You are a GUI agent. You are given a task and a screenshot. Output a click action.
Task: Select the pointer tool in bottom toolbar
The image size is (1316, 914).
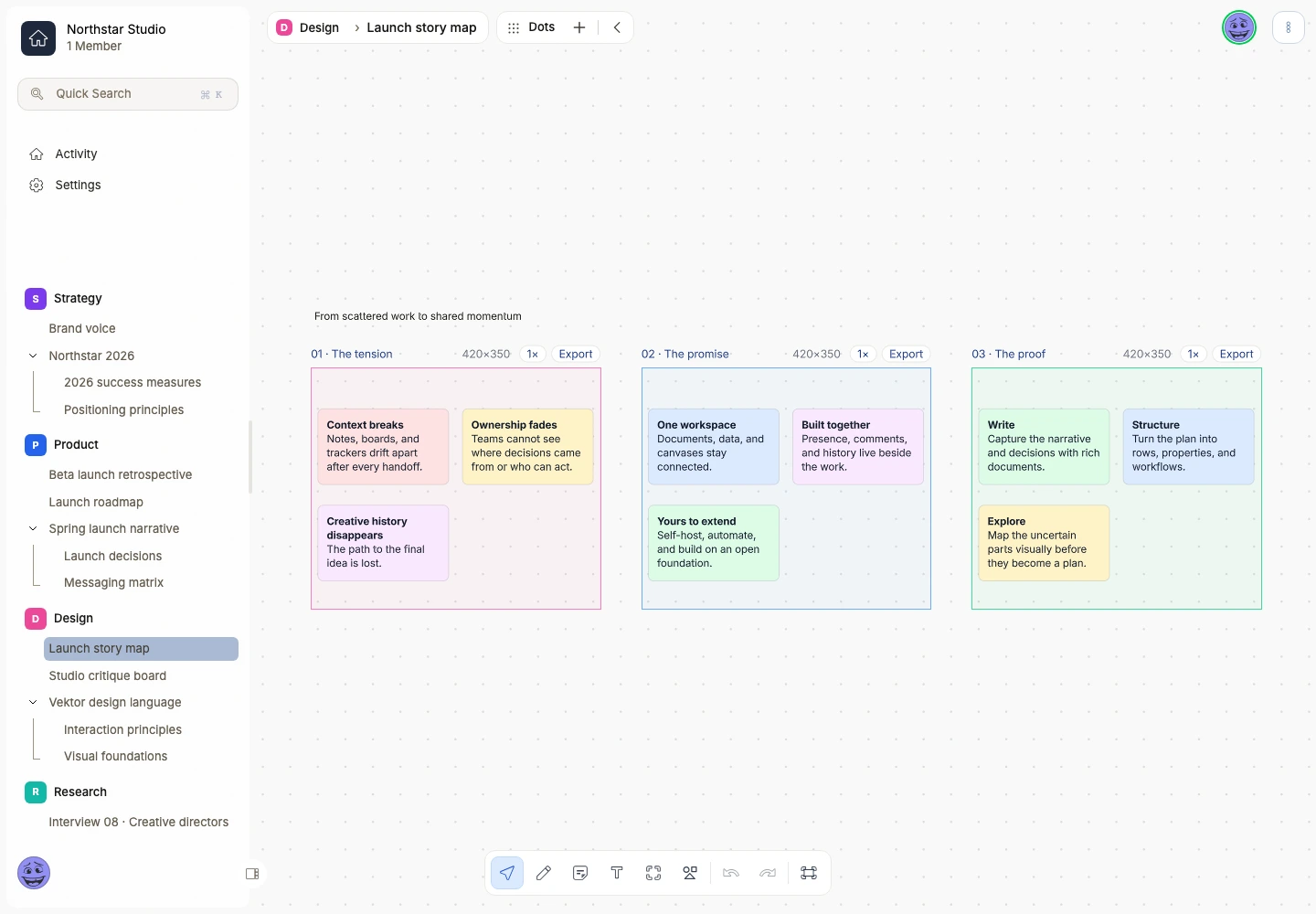(507, 873)
